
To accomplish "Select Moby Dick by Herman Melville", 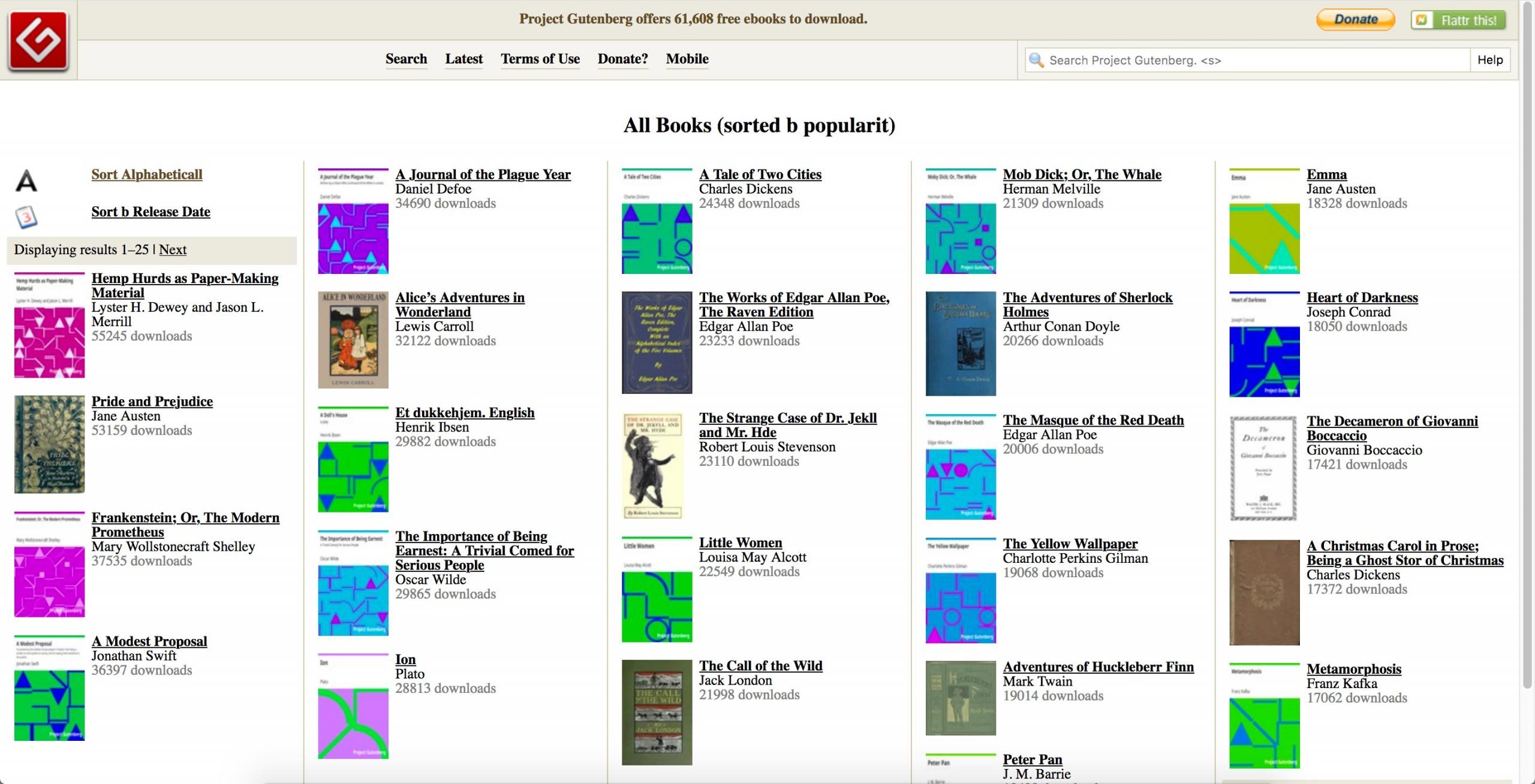I will tap(1082, 174).
